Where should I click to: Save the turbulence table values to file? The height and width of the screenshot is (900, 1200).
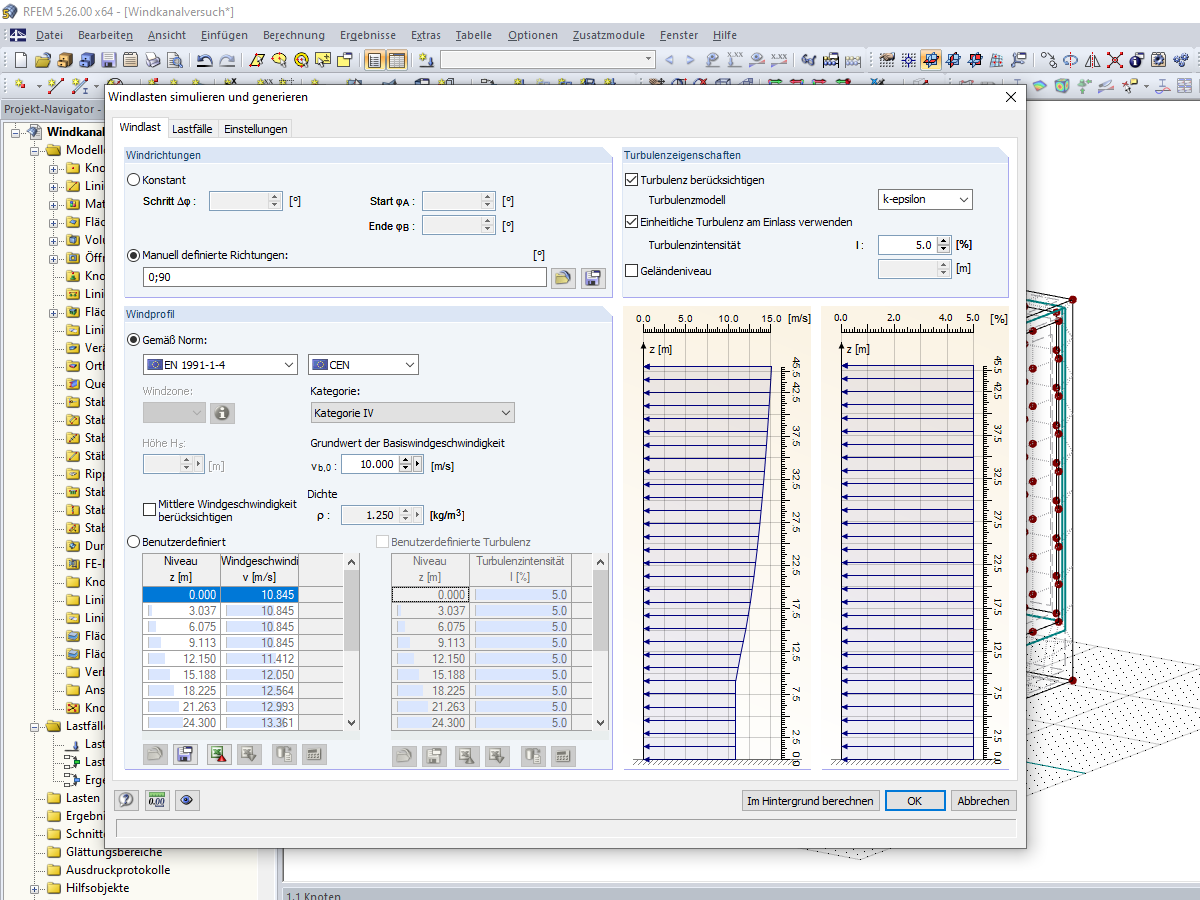coord(434,754)
